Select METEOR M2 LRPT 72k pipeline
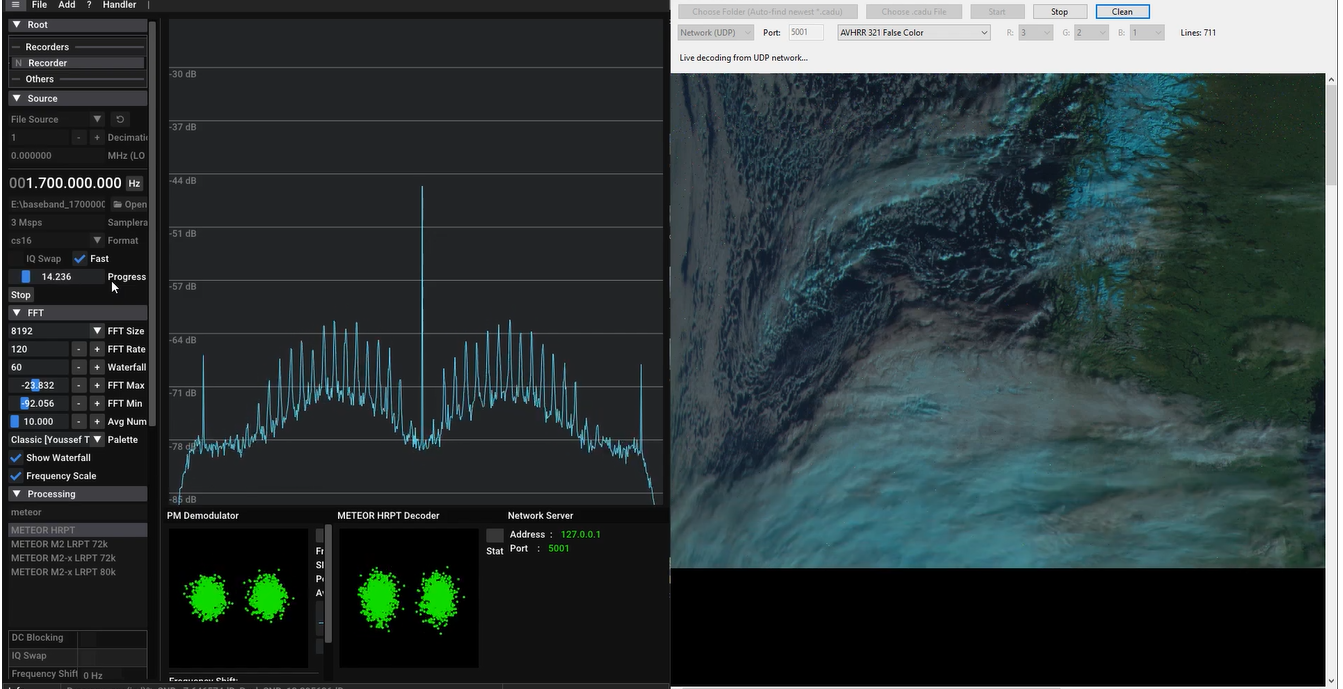The image size is (1343, 689). [59, 544]
